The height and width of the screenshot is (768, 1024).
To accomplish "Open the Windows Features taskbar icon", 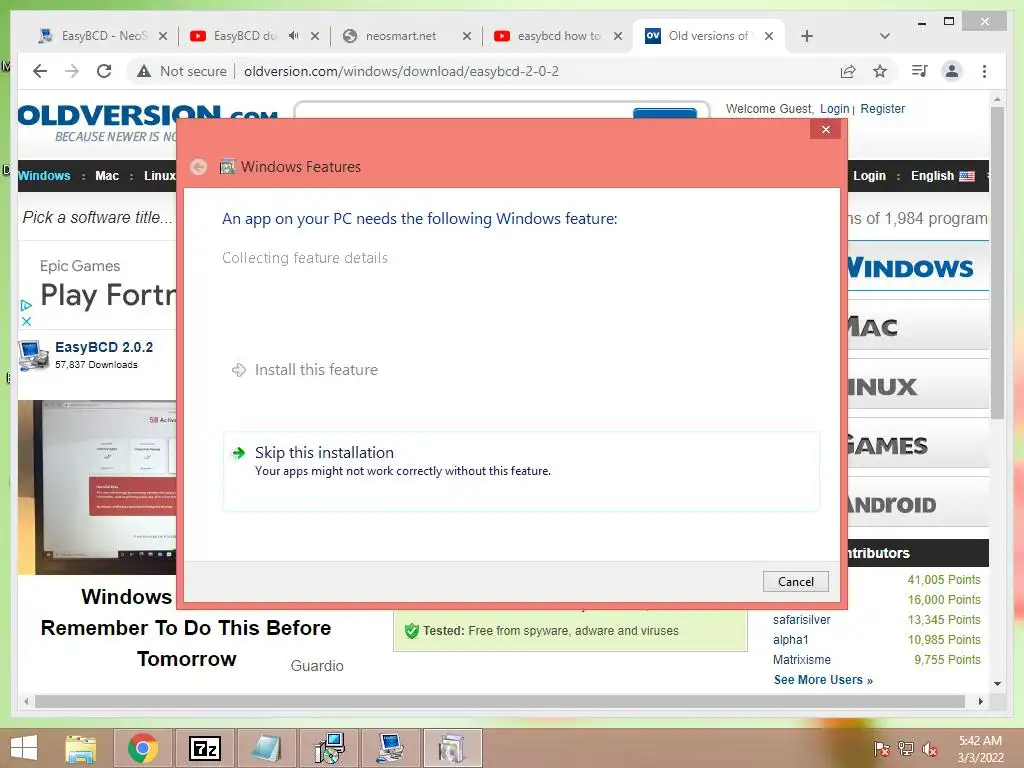I will point(452,748).
